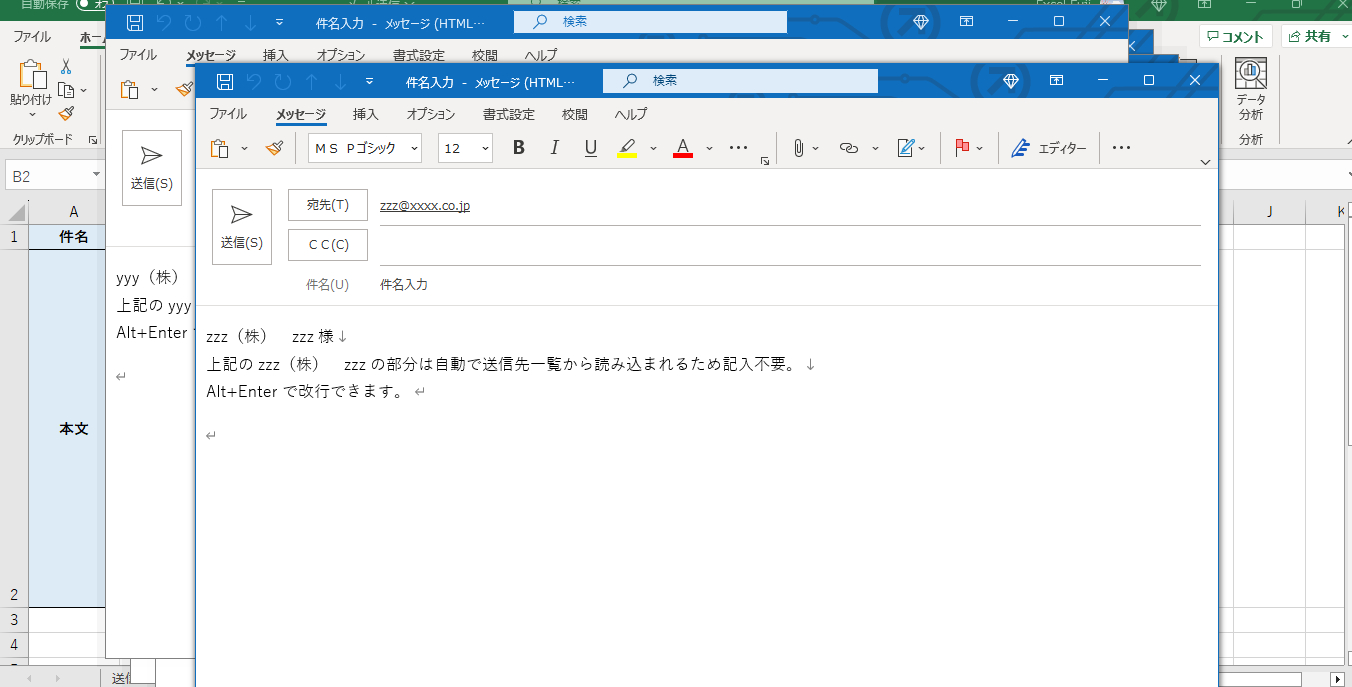Select Excel cell 本文 in column A

74,428
